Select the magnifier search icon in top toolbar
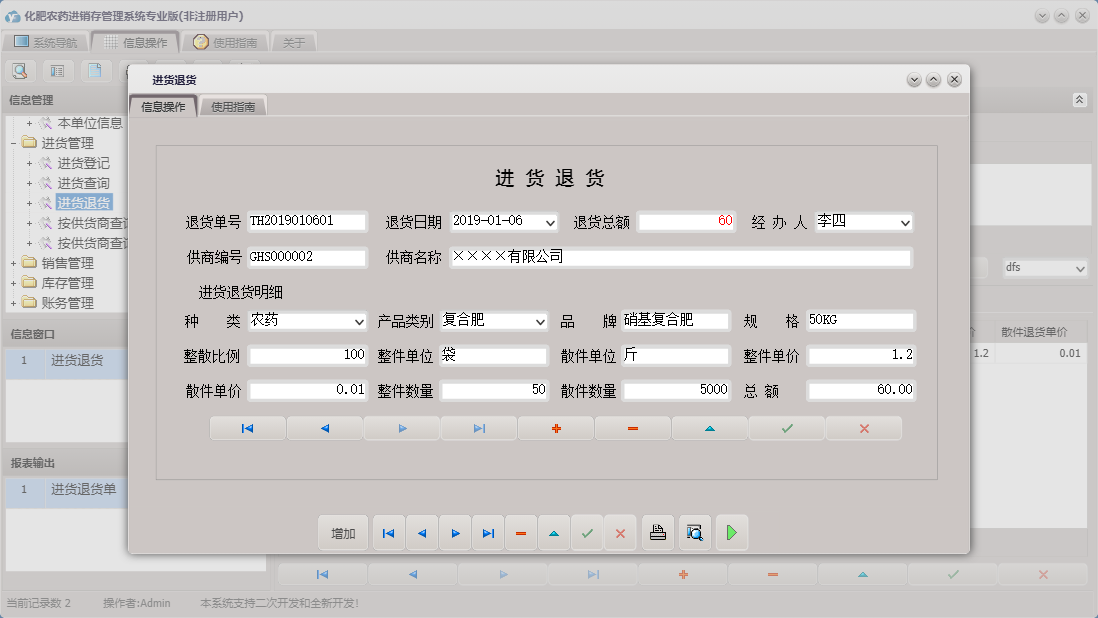 tap(20, 70)
